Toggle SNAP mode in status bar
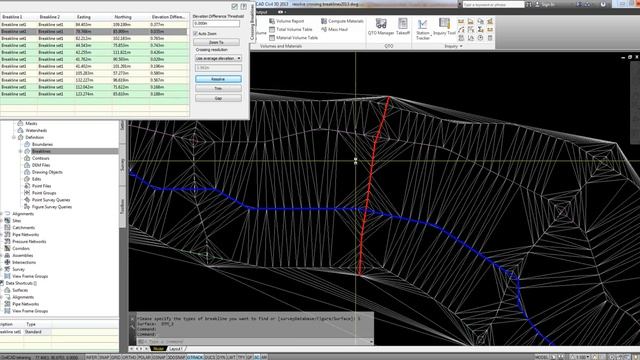This screenshot has height=360, width=640. click(104, 357)
